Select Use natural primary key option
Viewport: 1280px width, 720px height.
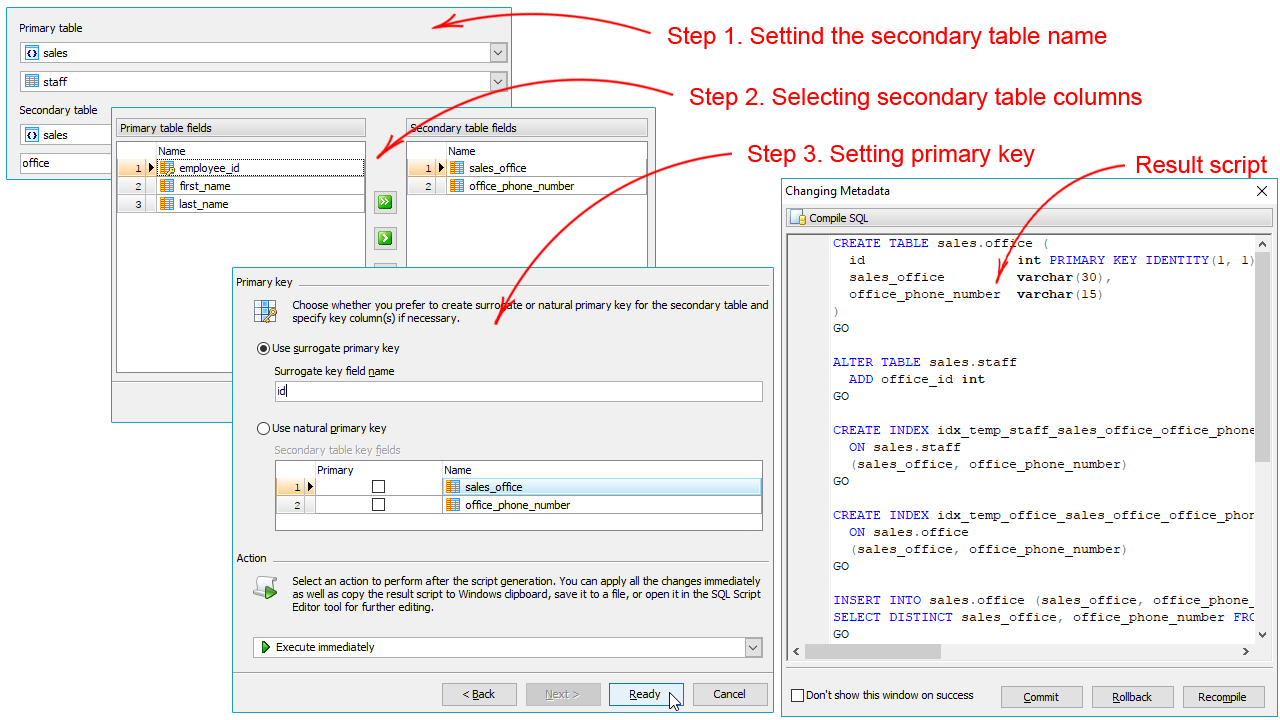pyautogui.click(x=264, y=428)
